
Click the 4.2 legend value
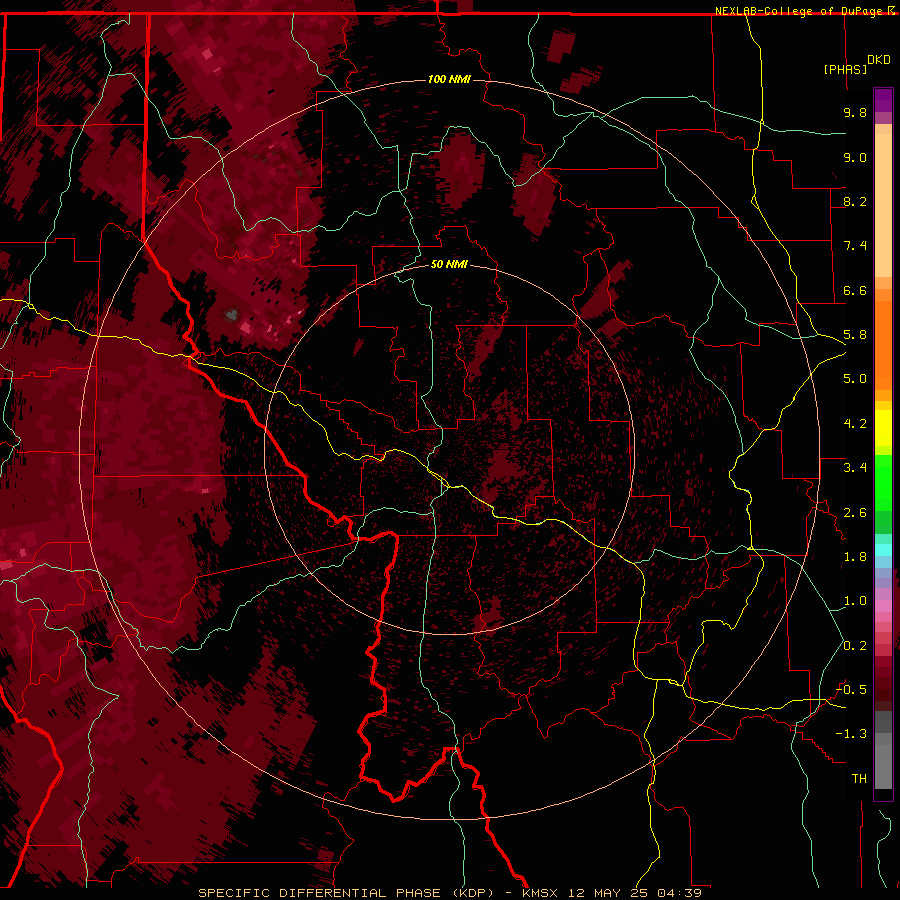[855, 424]
